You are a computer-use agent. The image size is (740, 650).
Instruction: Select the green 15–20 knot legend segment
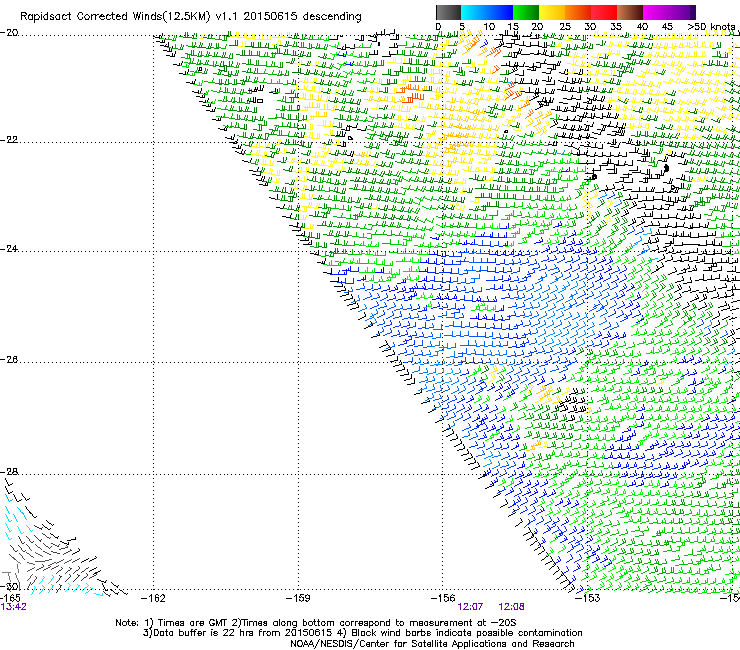(x=526, y=12)
